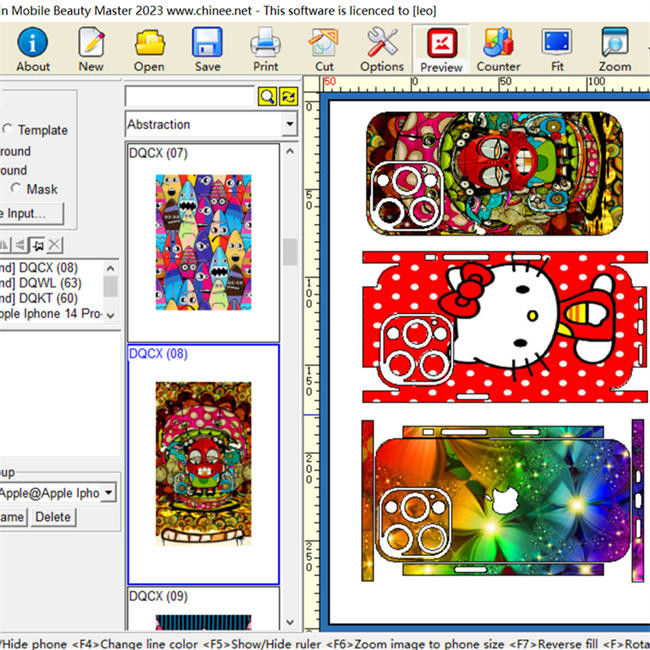This screenshot has width=650, height=650.
Task: Send the skin design to Print
Action: click(265, 50)
